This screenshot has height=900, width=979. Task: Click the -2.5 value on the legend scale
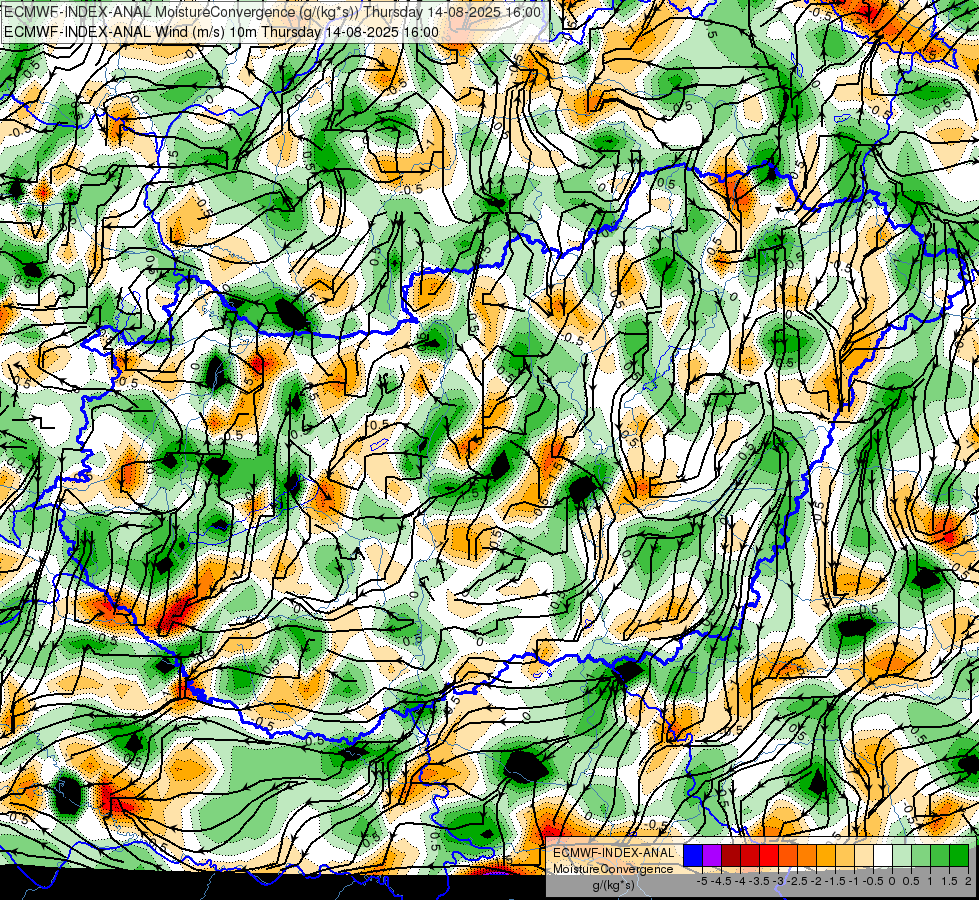(798, 881)
